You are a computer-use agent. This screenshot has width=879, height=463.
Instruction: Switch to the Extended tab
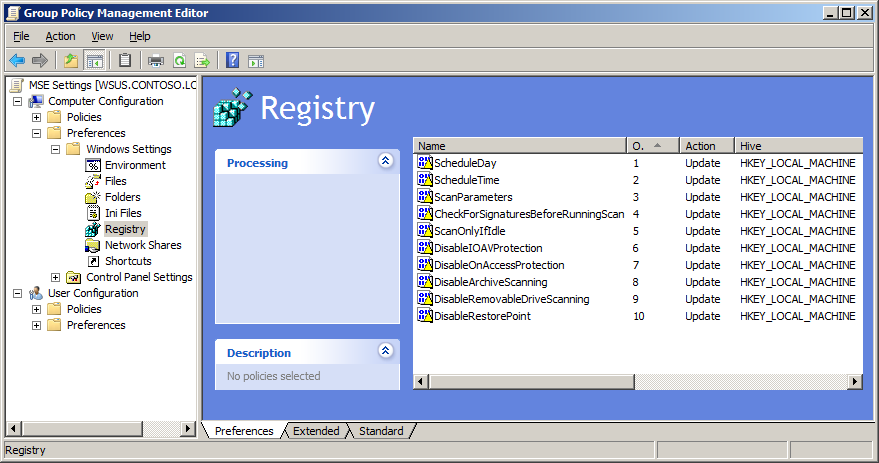pyautogui.click(x=316, y=431)
